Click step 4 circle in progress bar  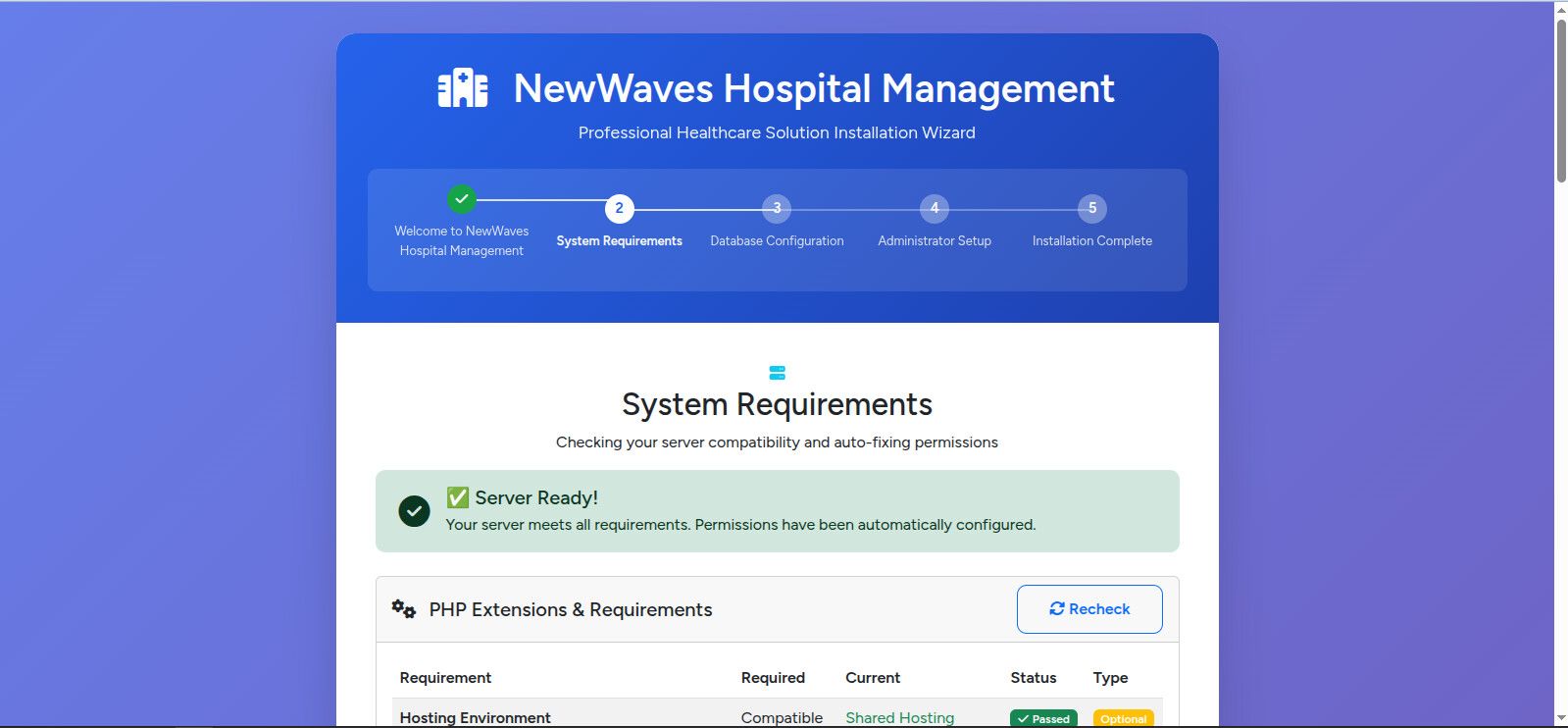[x=935, y=208]
